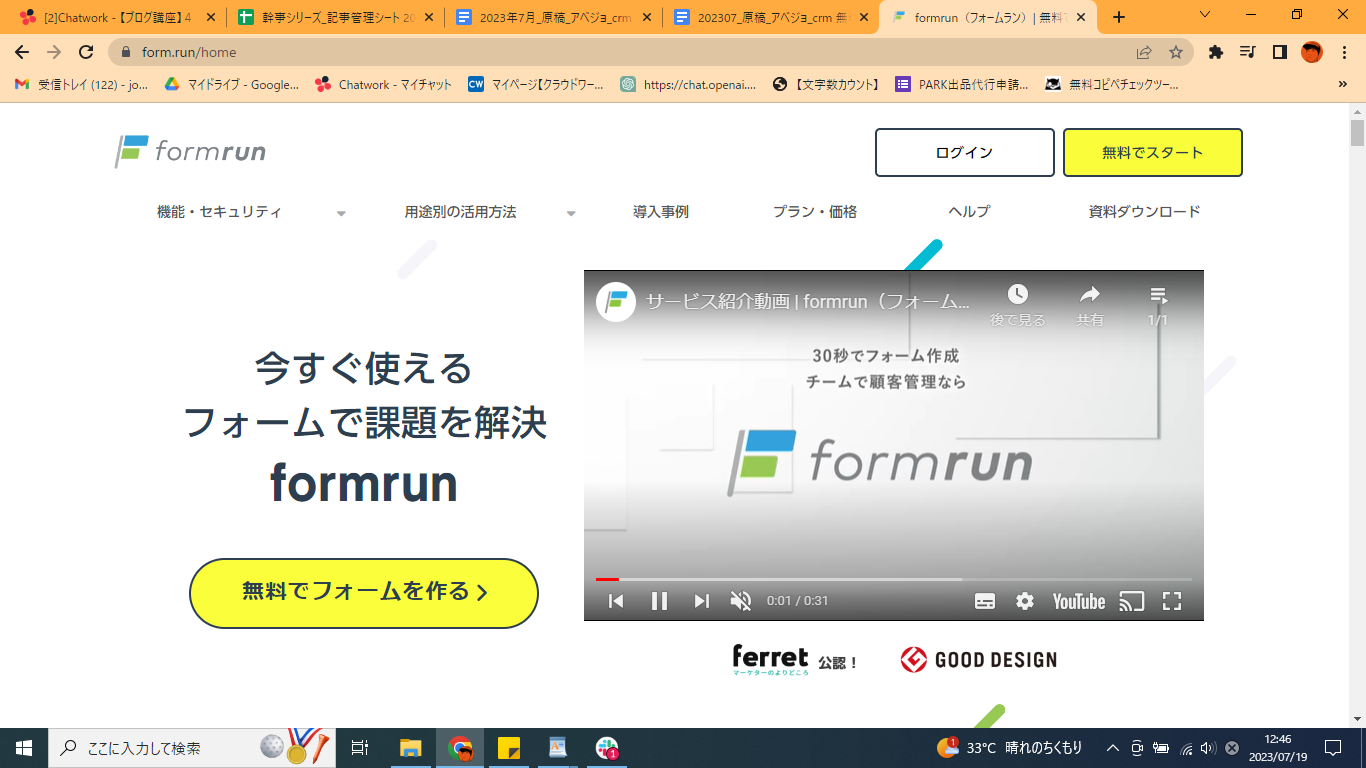The width and height of the screenshot is (1366, 768).
Task: Skip to next video
Action: [701, 601]
